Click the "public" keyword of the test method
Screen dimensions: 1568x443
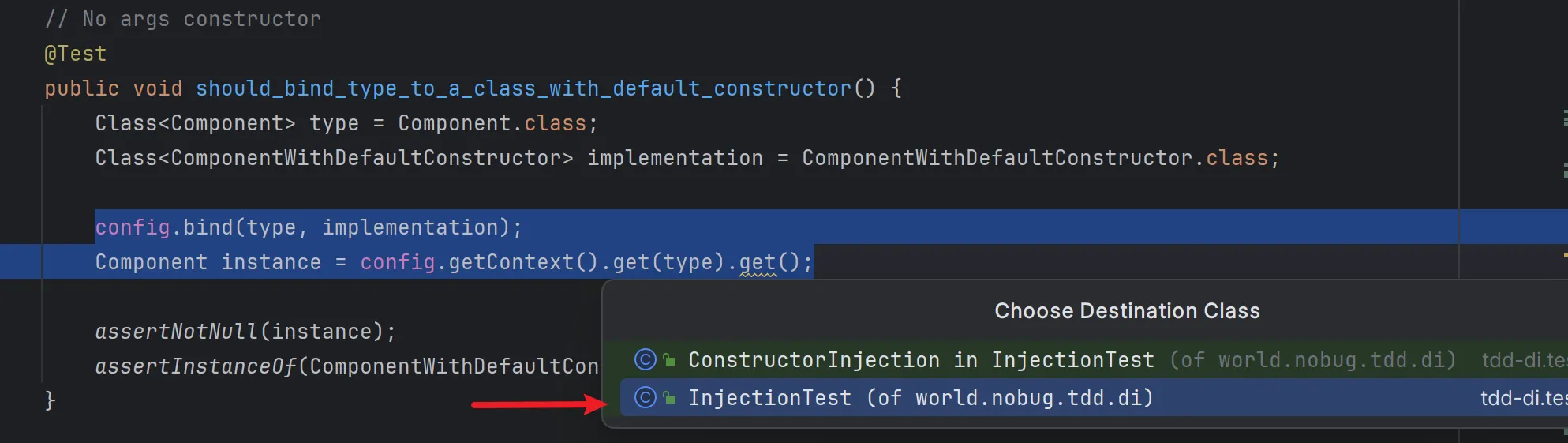coord(81,88)
